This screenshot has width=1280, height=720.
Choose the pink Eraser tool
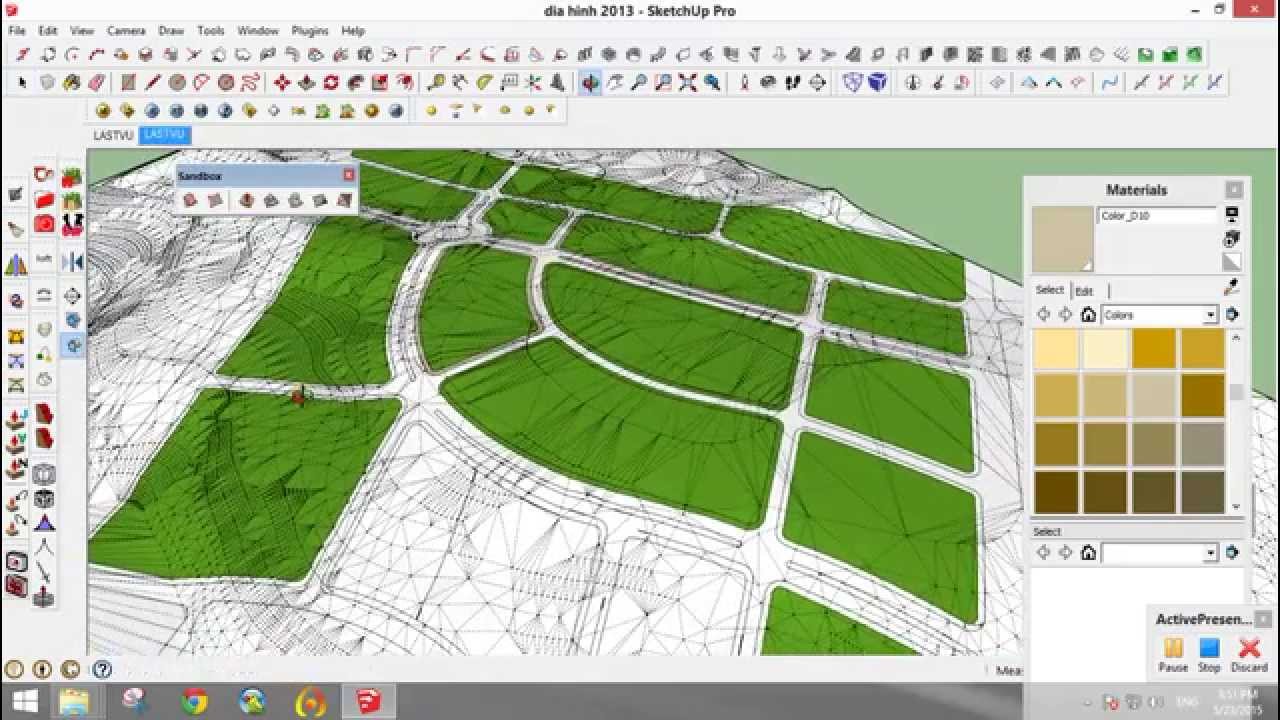coord(97,83)
